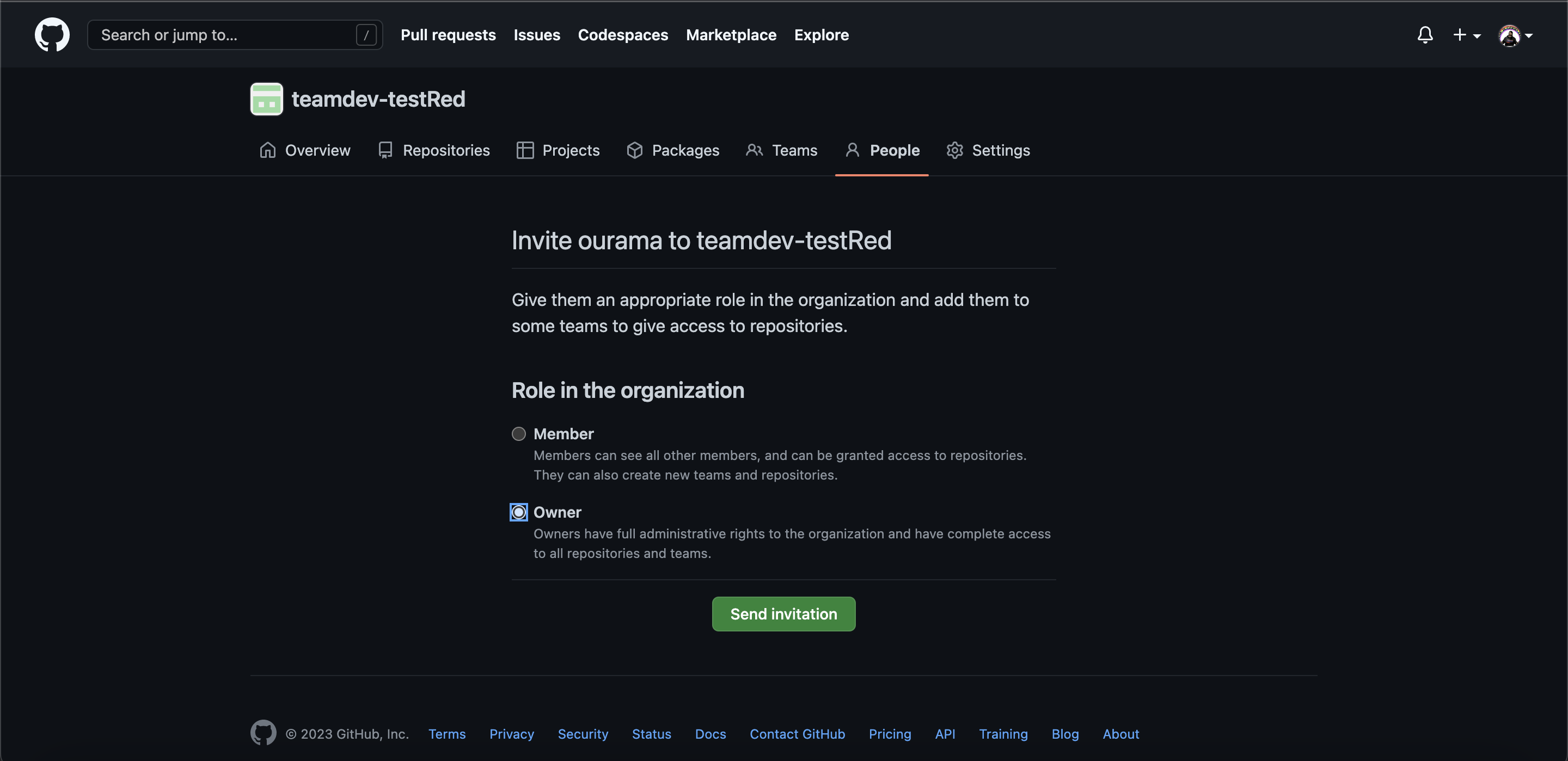Image resolution: width=1568 pixels, height=761 pixels.
Task: Open notifications via the bell icon
Action: 1424,35
